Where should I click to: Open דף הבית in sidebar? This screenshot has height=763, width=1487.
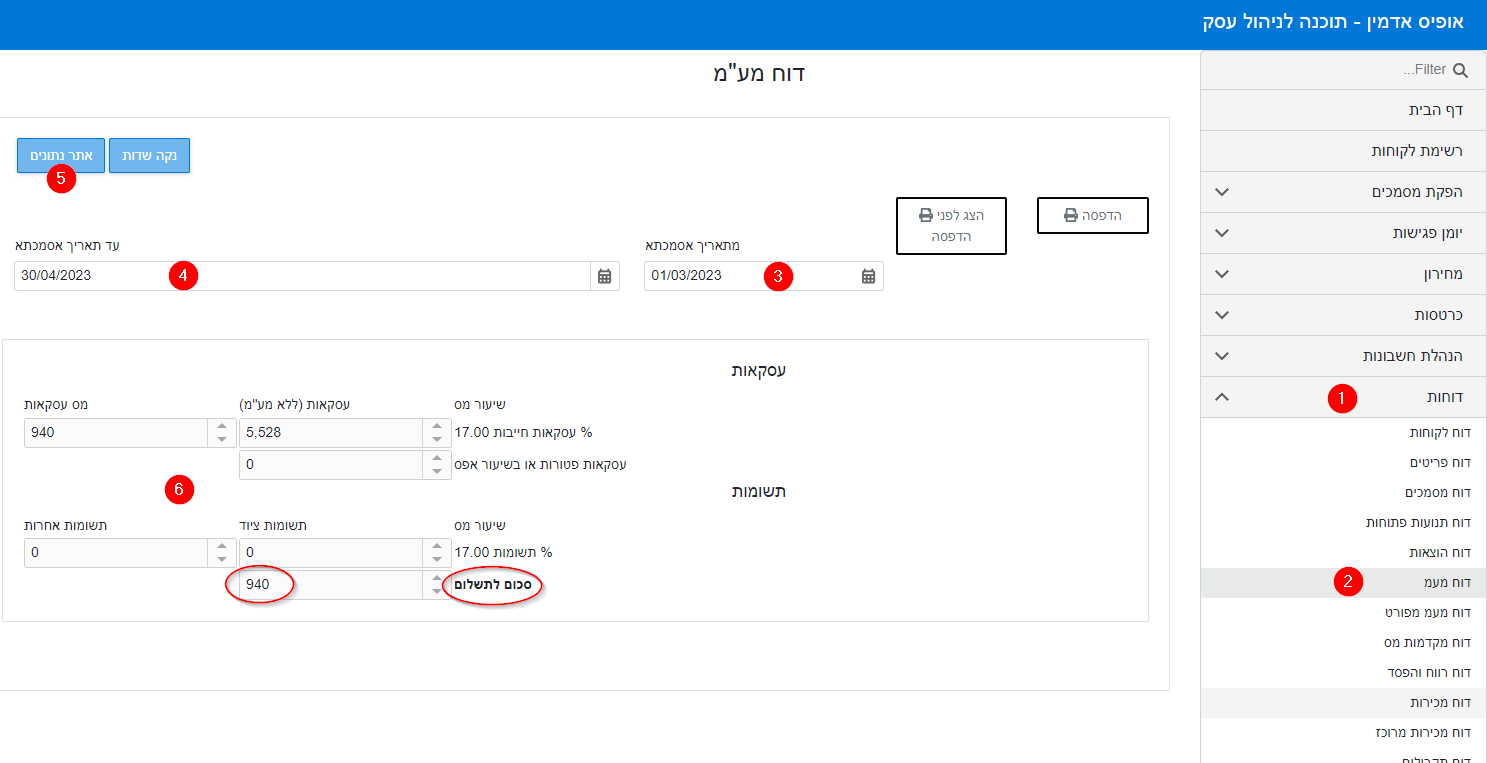click(x=1343, y=110)
